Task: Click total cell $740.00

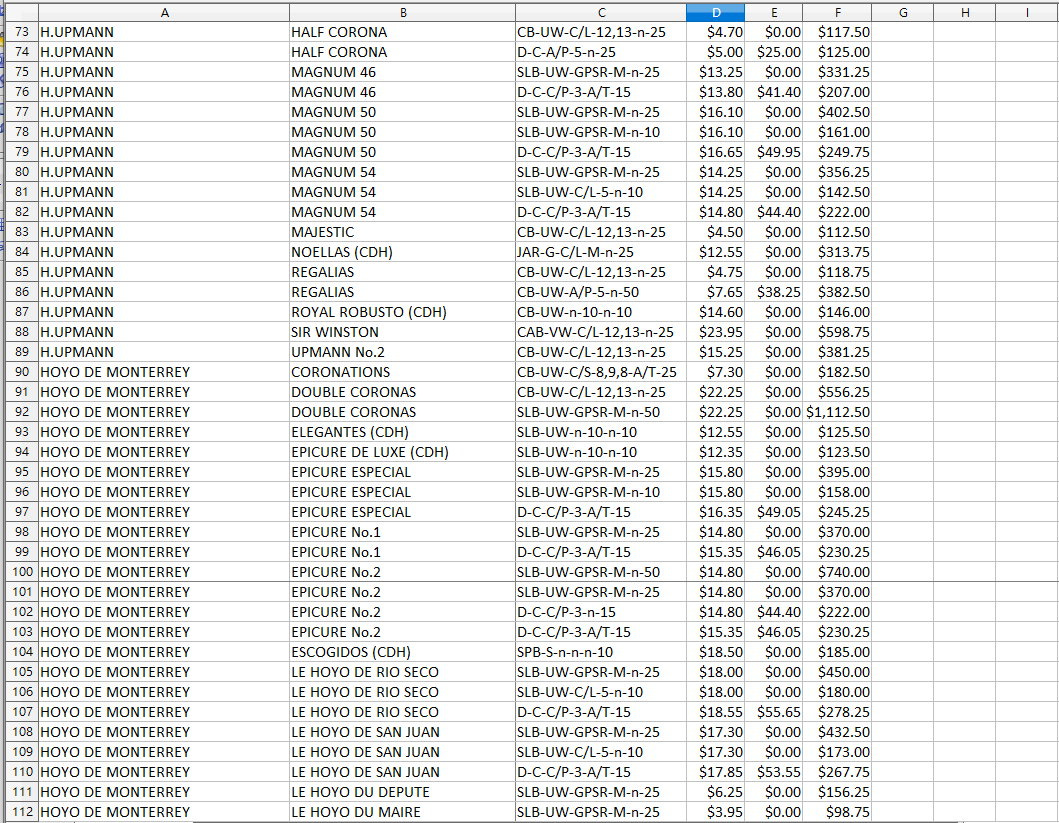Action: pos(837,572)
